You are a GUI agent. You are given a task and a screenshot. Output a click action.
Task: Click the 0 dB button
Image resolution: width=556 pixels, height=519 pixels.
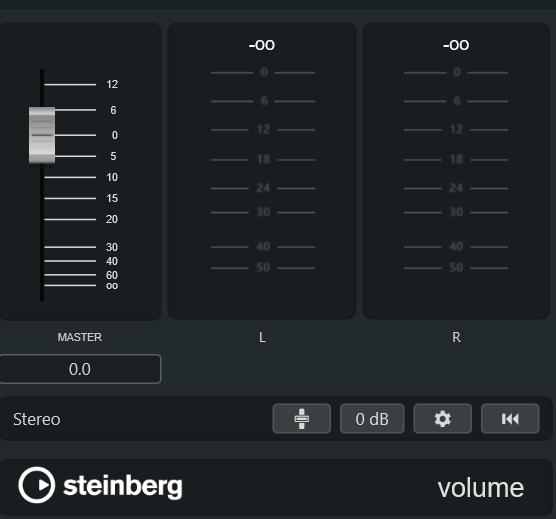point(372,418)
